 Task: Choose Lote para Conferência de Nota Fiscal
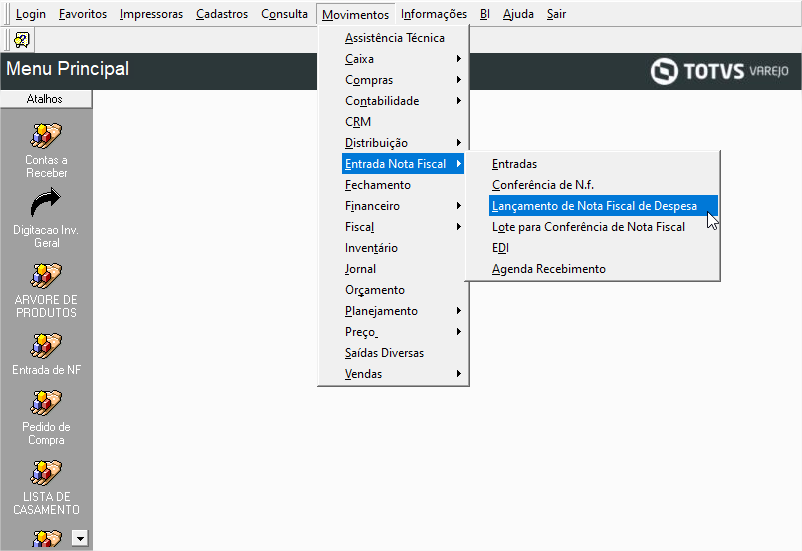[593, 227]
